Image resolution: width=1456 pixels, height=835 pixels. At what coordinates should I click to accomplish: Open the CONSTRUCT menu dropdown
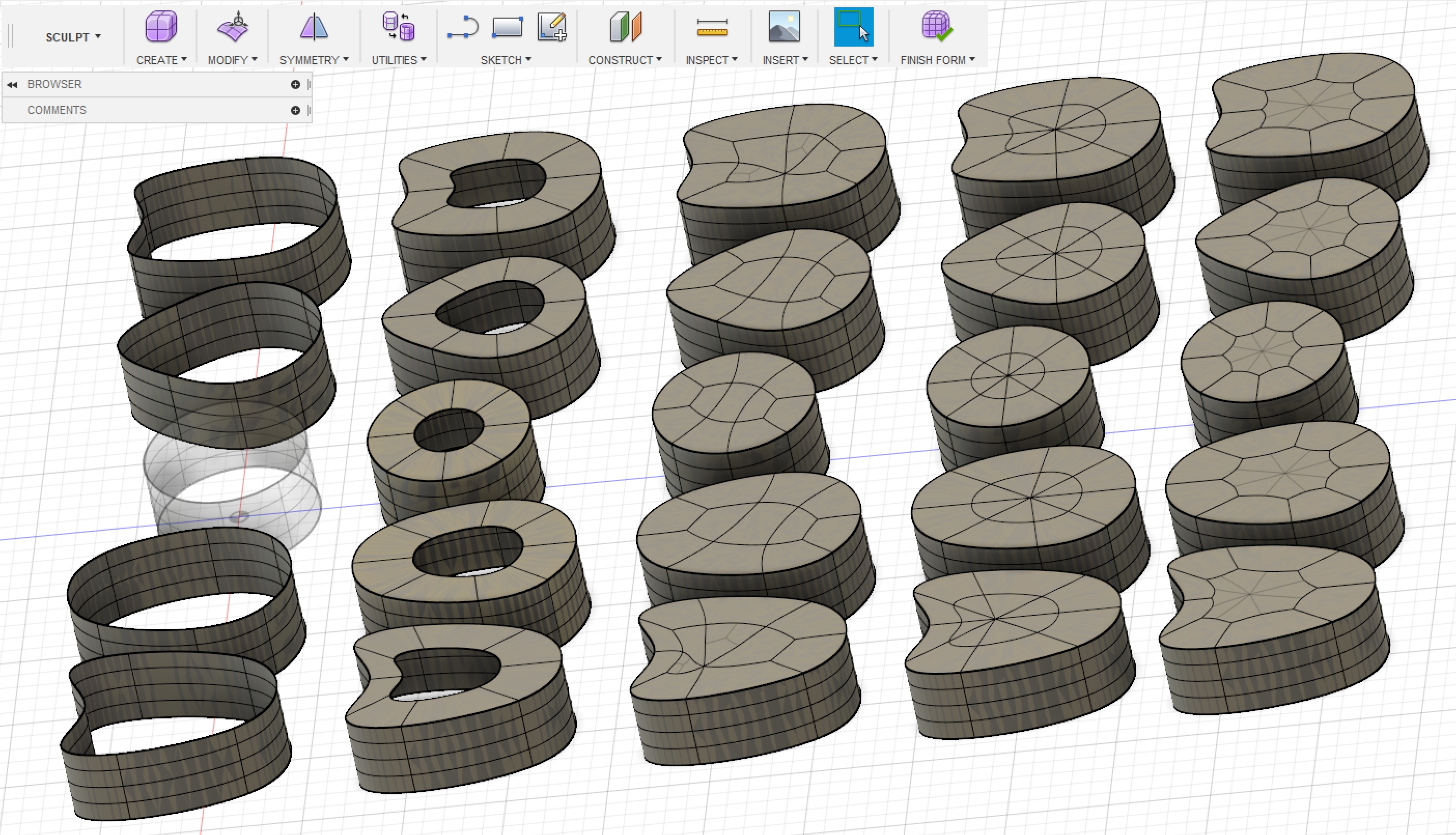pos(625,60)
